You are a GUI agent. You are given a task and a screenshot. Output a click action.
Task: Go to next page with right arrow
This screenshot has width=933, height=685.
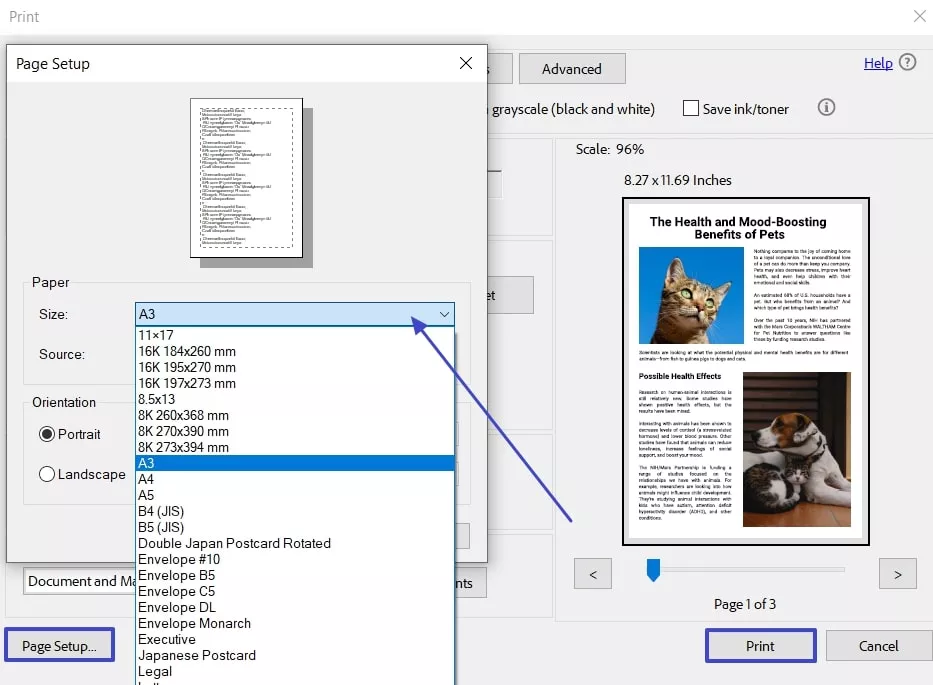pyautogui.click(x=897, y=573)
